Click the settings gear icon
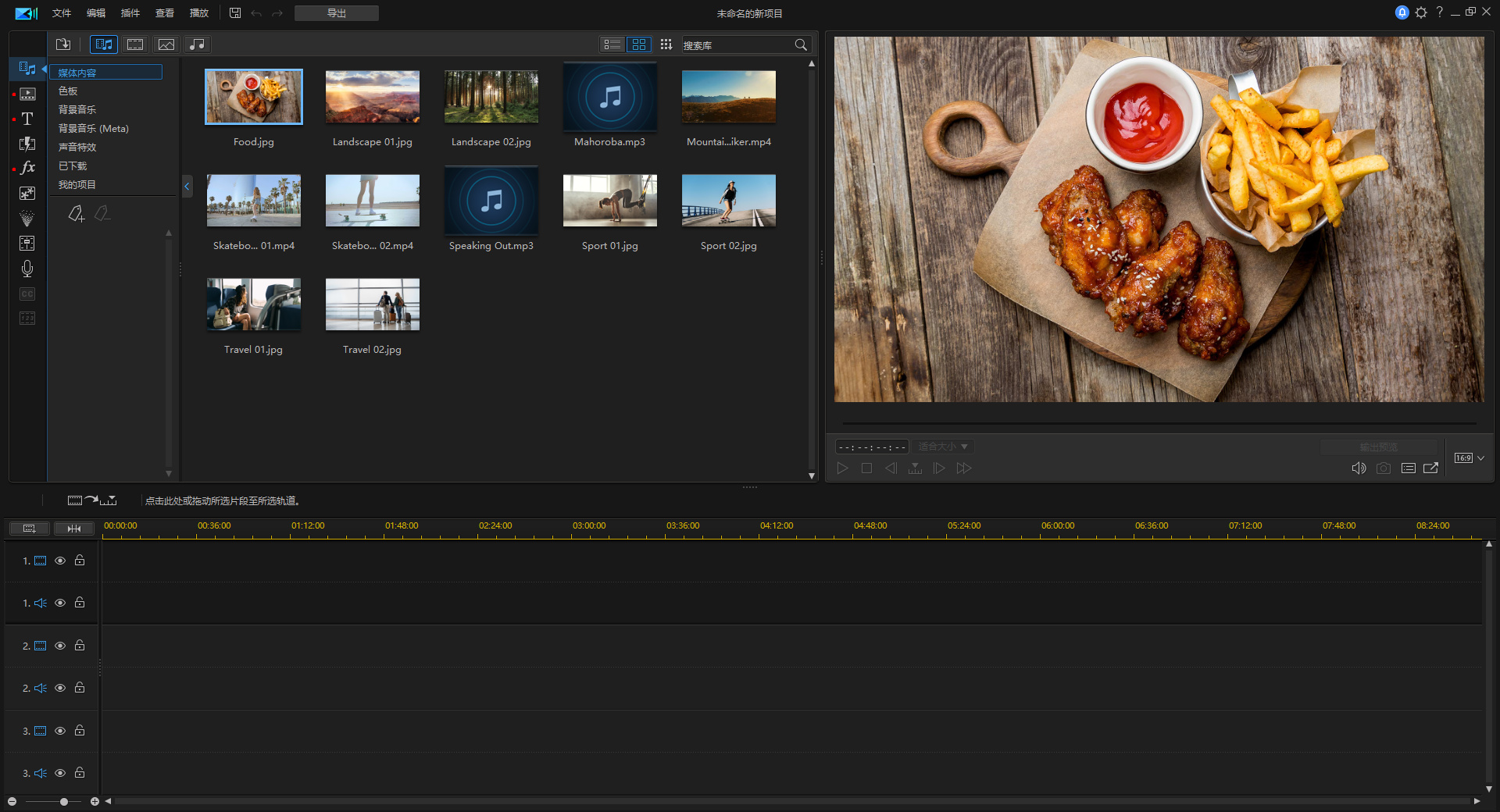Viewport: 1500px width, 812px height. tap(1421, 12)
